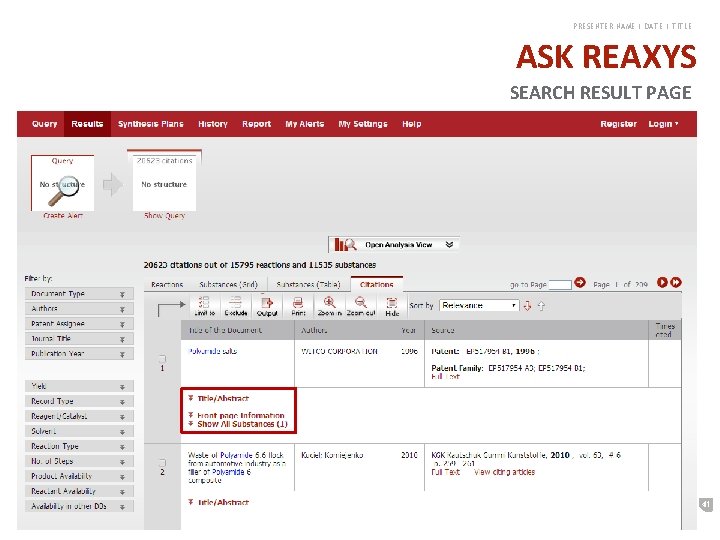Click the Output toolbar icon

click(267, 306)
